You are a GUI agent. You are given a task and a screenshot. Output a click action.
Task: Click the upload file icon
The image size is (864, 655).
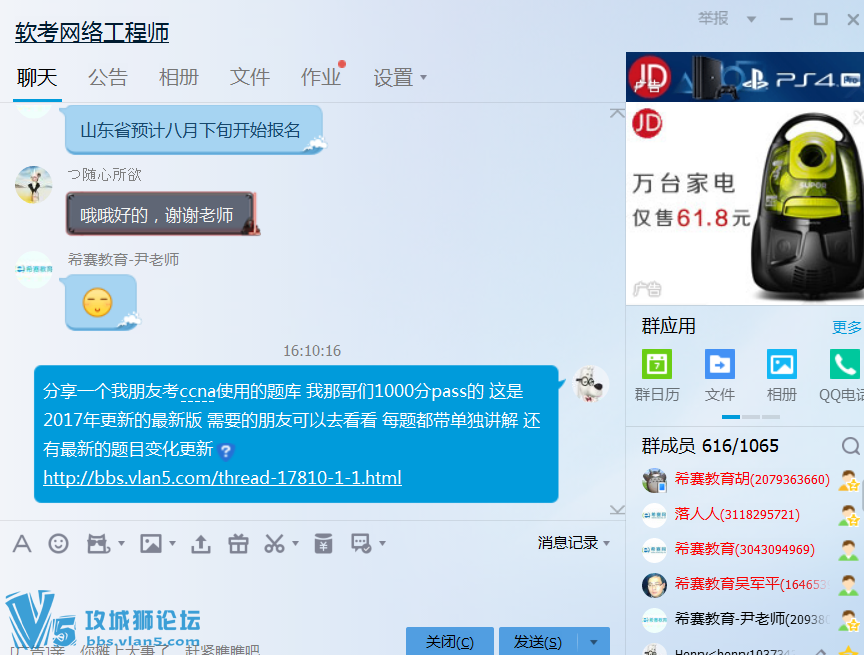click(x=201, y=544)
